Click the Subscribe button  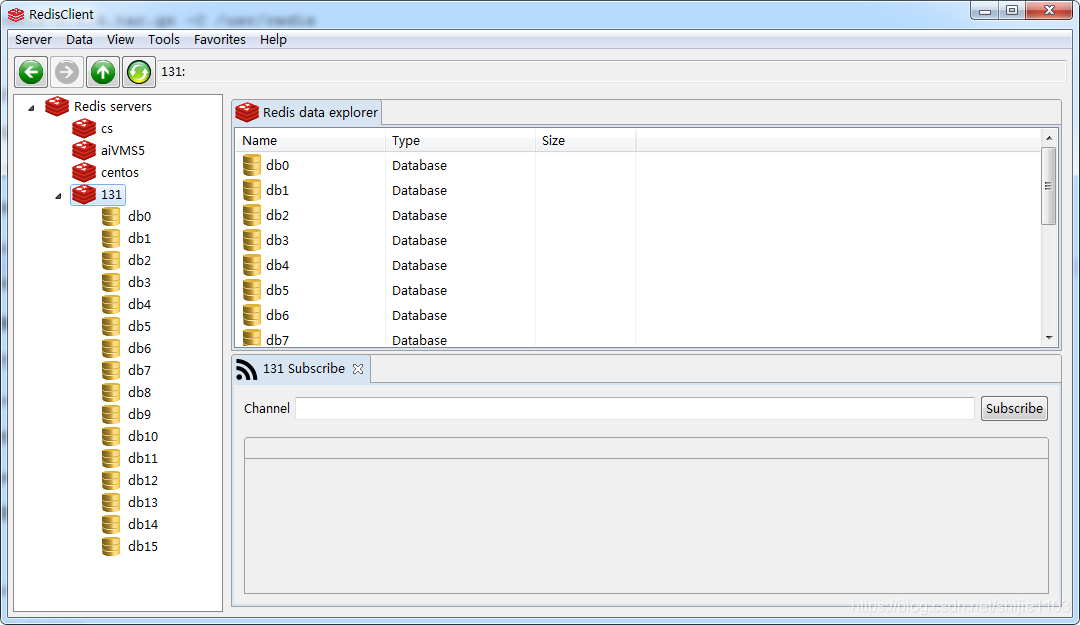pyautogui.click(x=1014, y=408)
